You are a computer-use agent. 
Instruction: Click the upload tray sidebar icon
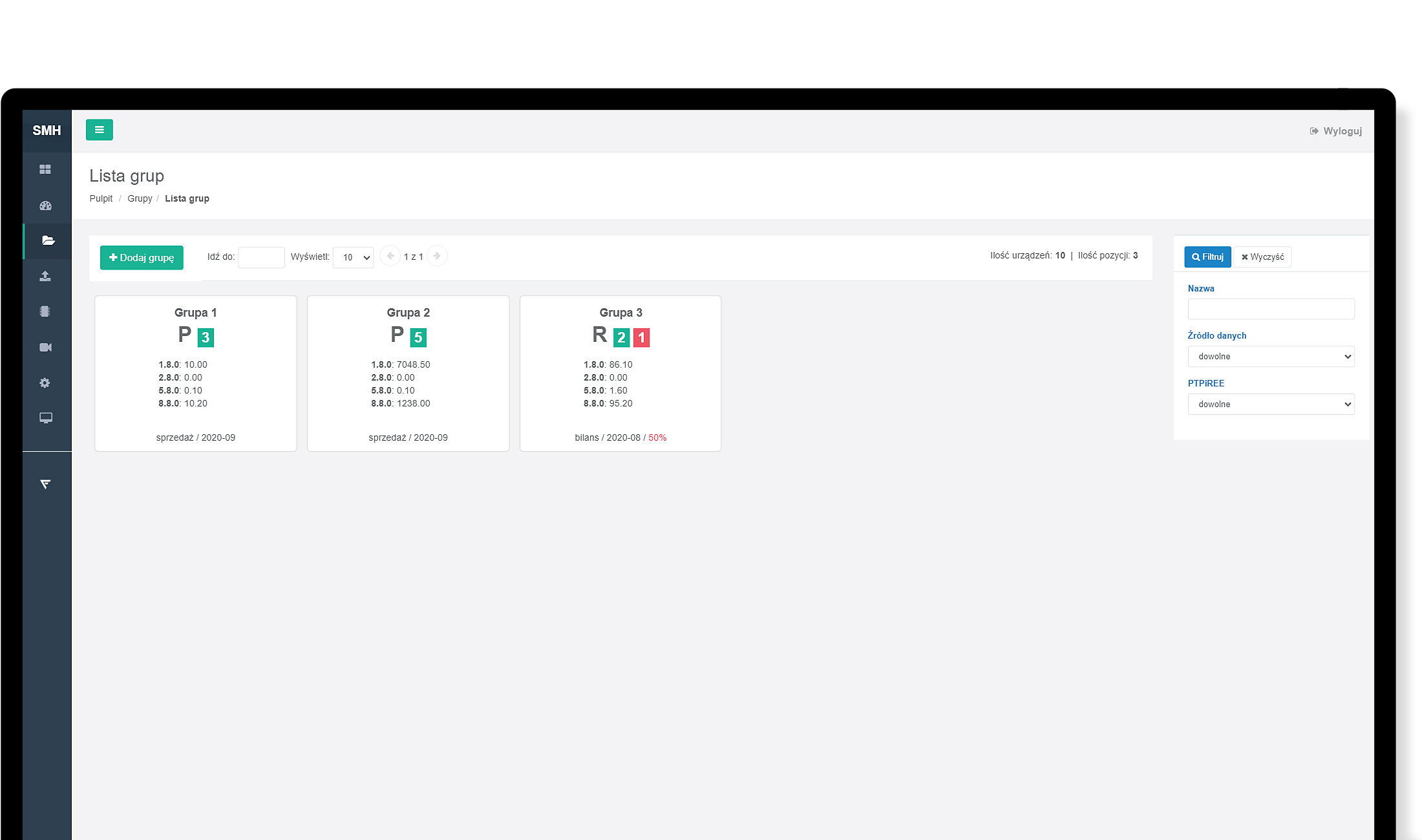(x=45, y=277)
